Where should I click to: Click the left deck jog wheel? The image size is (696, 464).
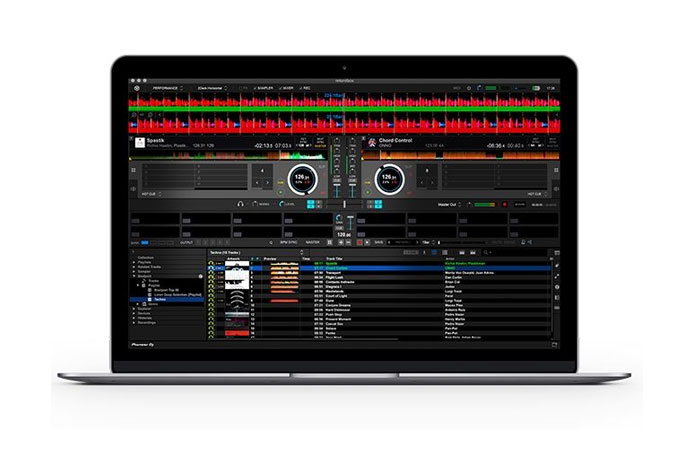(x=303, y=180)
